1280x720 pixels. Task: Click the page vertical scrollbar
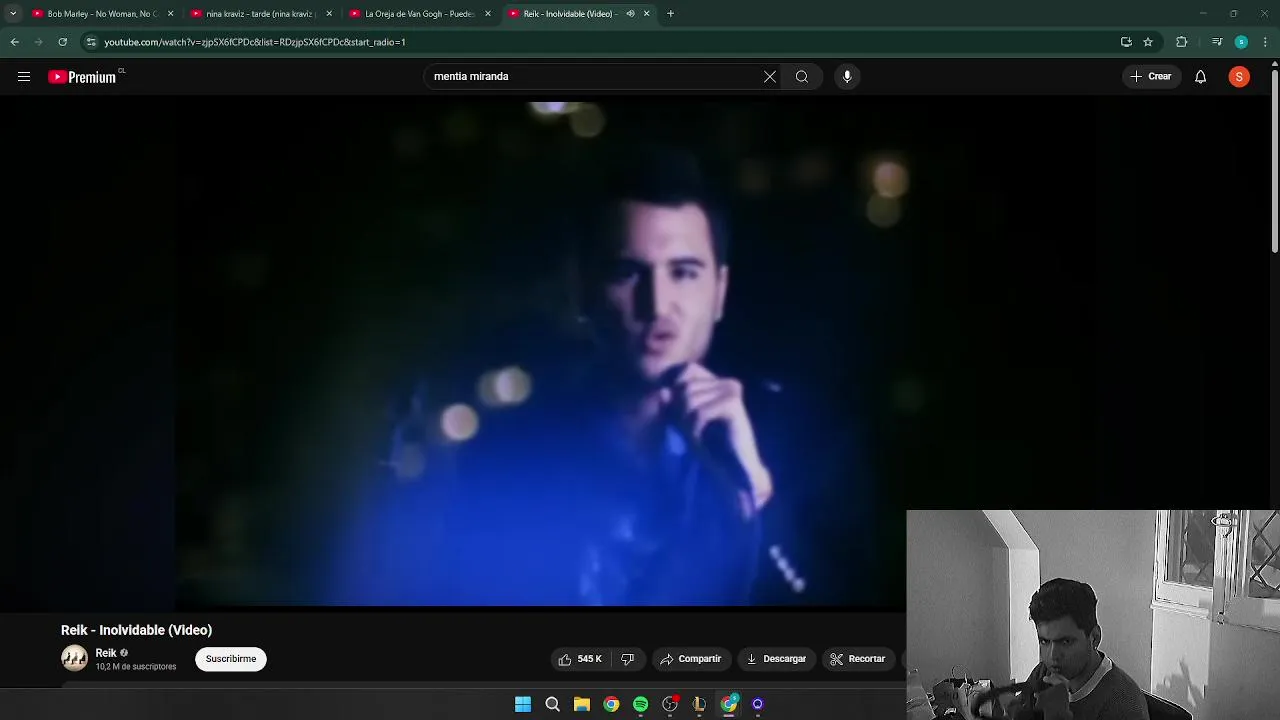1274,160
